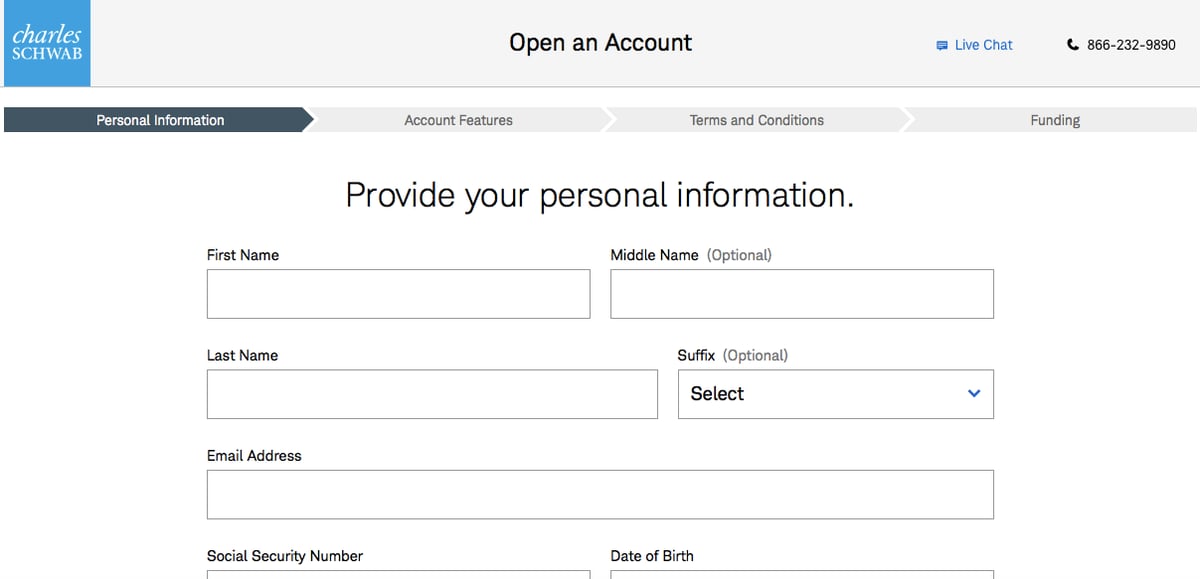Open the Live Chat link
1200x579 pixels.
(983, 45)
